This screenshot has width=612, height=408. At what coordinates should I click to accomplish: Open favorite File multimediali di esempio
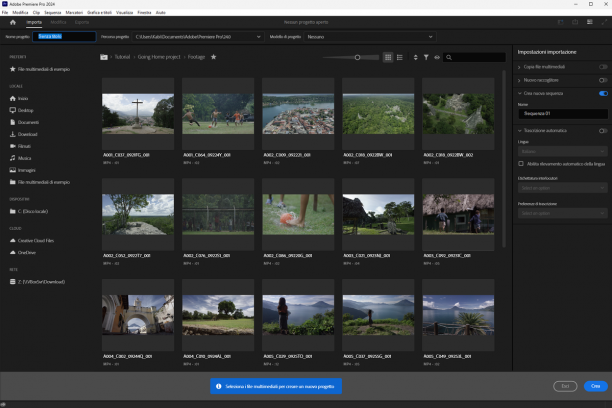[40, 69]
